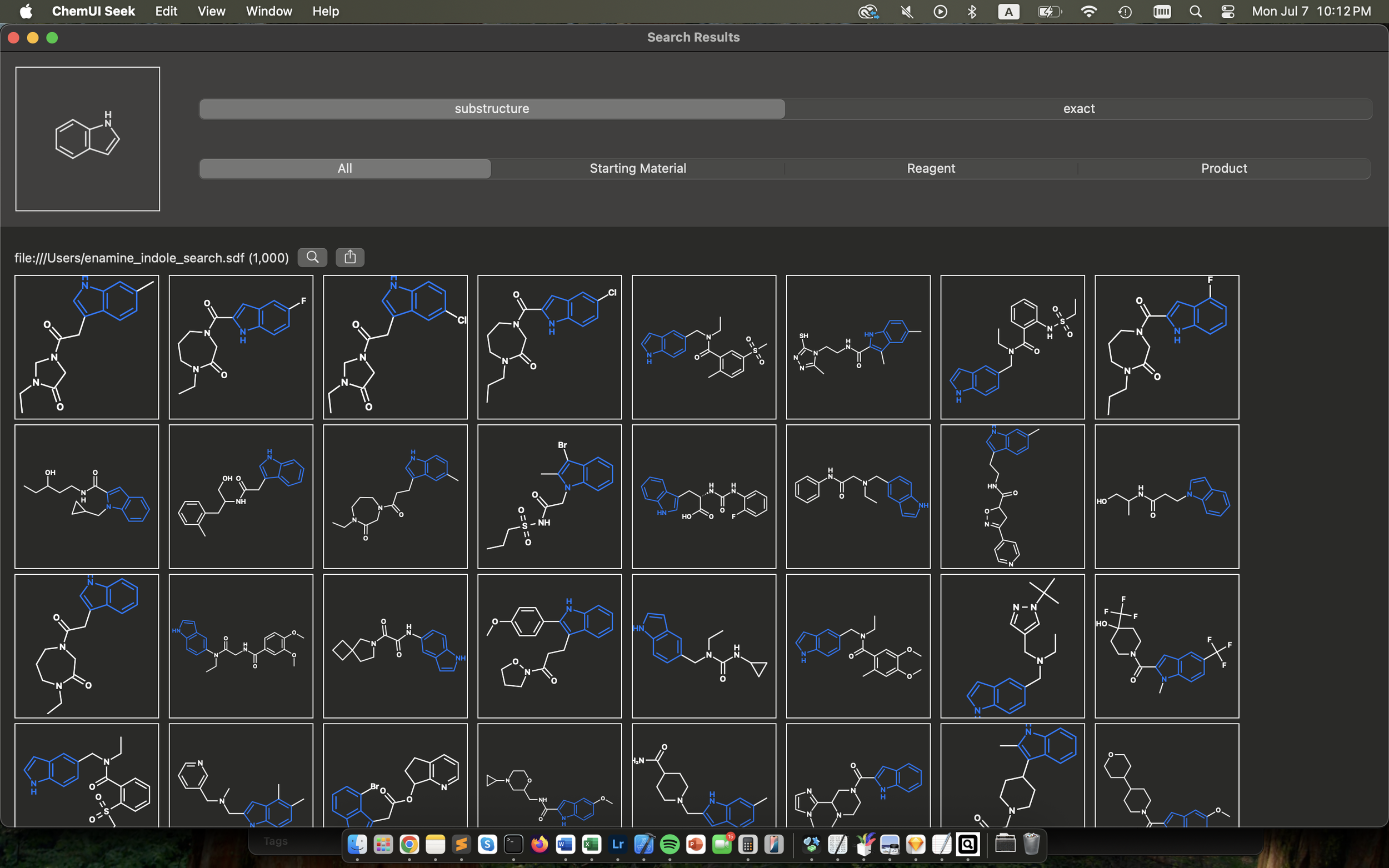
Task: Select substructure search mode
Action: (x=492, y=109)
